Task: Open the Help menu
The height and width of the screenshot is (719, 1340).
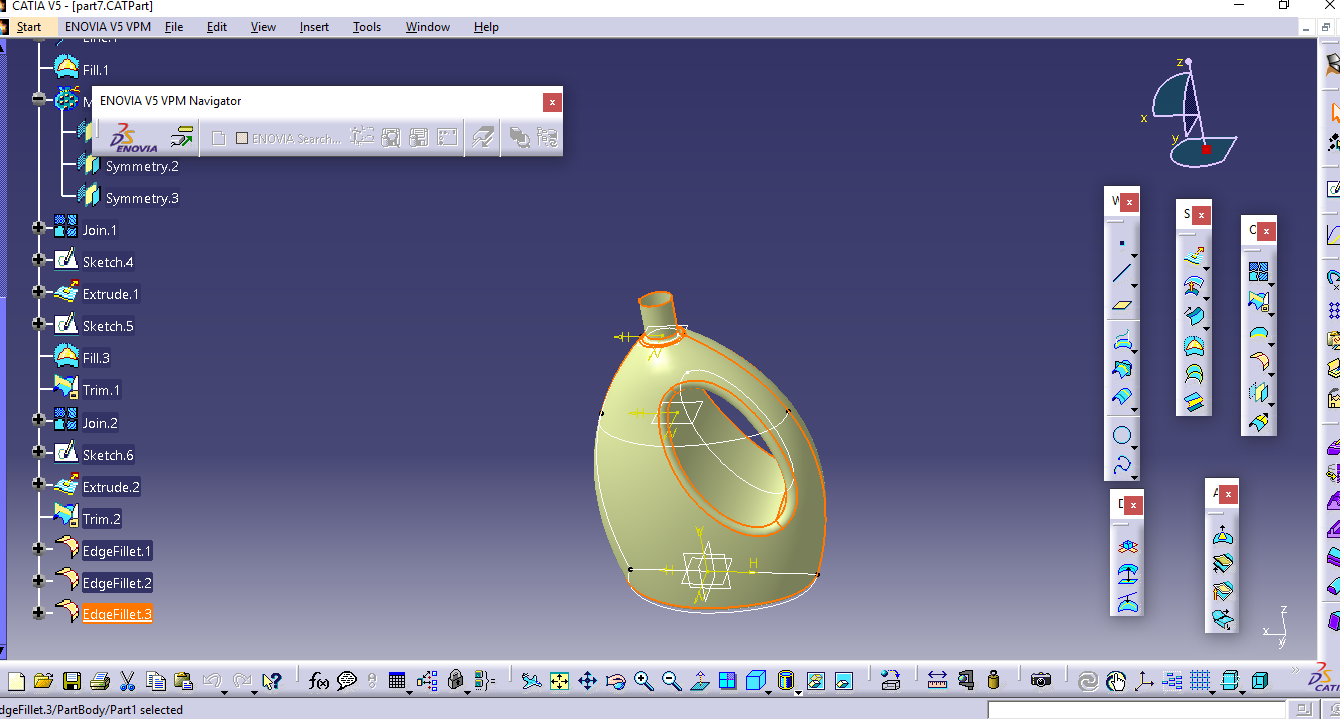Action: tap(486, 27)
